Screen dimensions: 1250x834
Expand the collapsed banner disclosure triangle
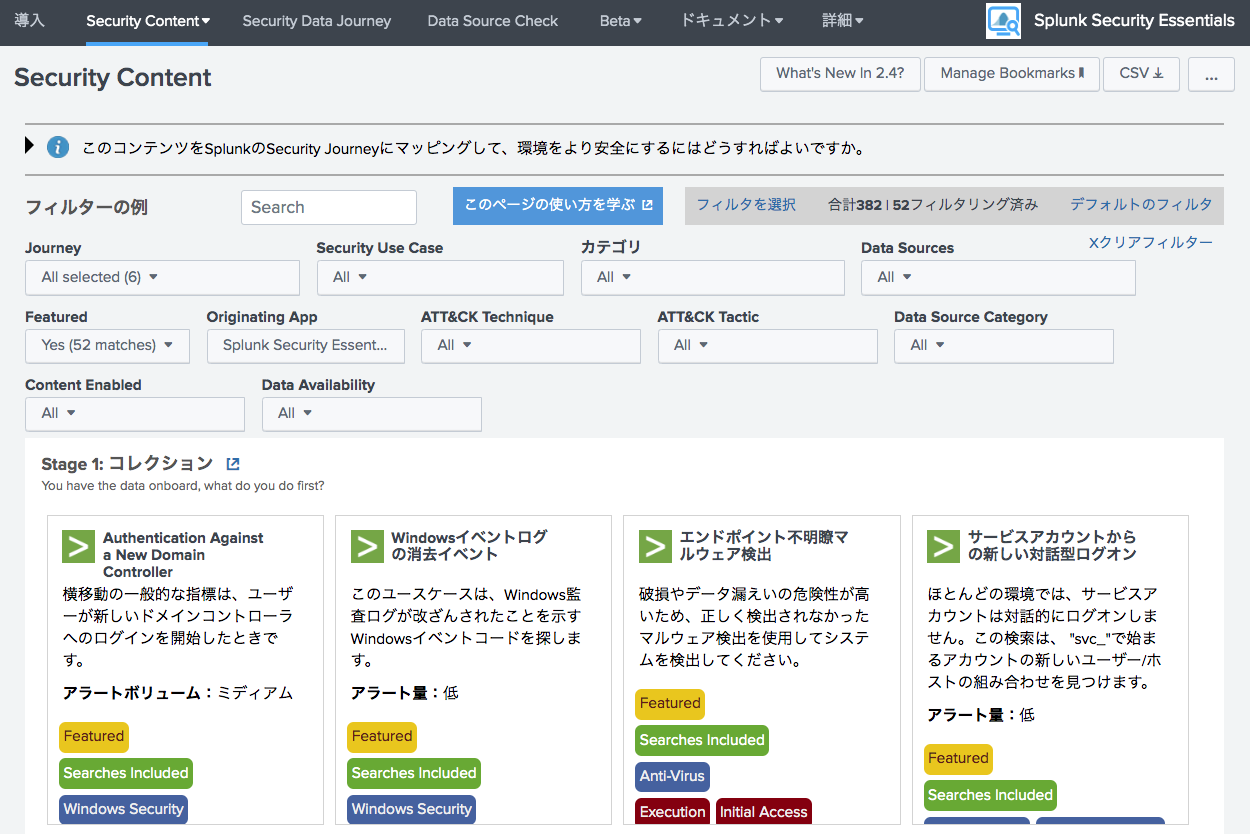point(28,146)
